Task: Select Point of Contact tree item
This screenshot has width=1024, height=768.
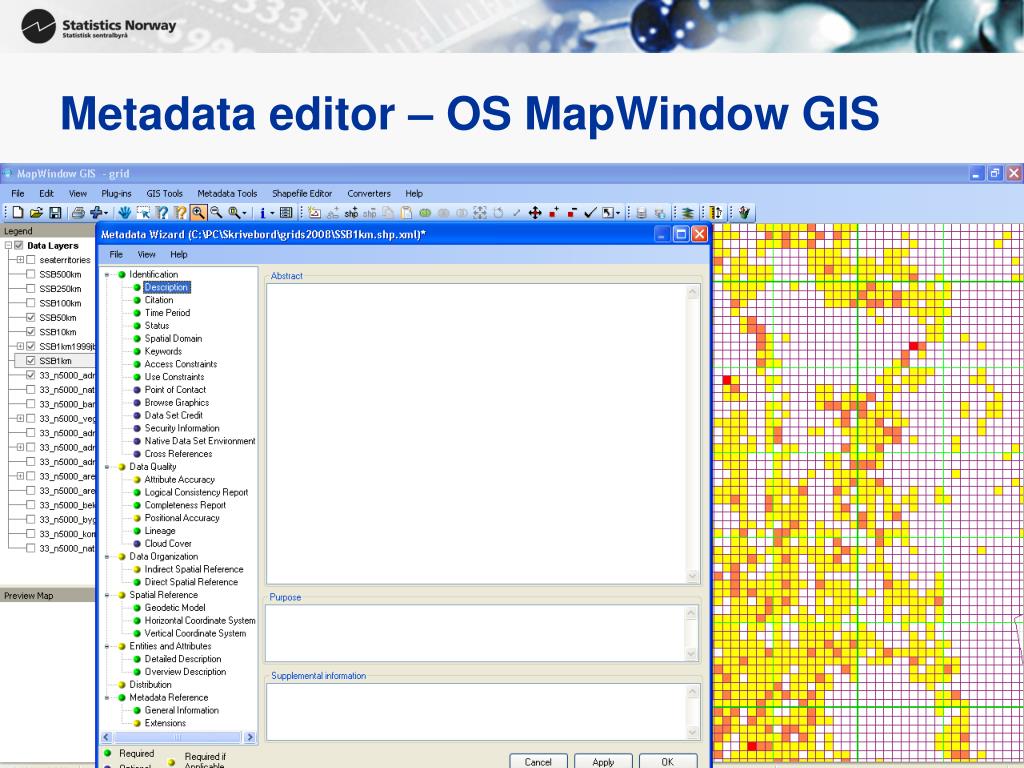Action: click(175, 390)
